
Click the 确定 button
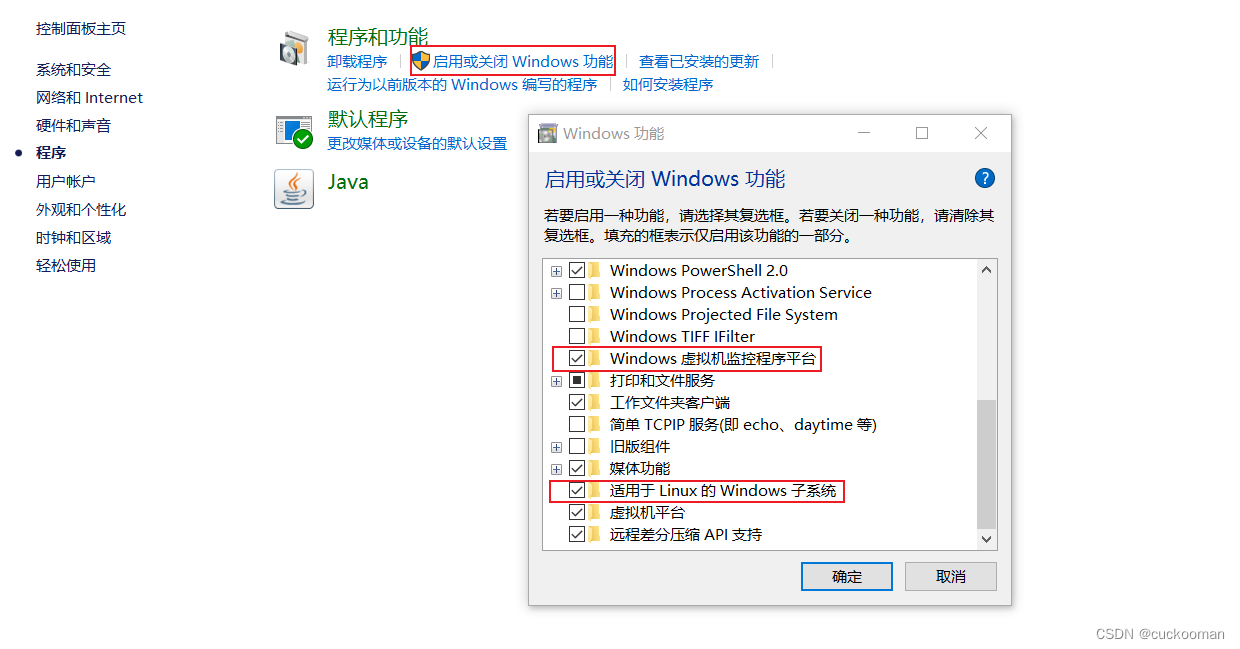tap(847, 576)
